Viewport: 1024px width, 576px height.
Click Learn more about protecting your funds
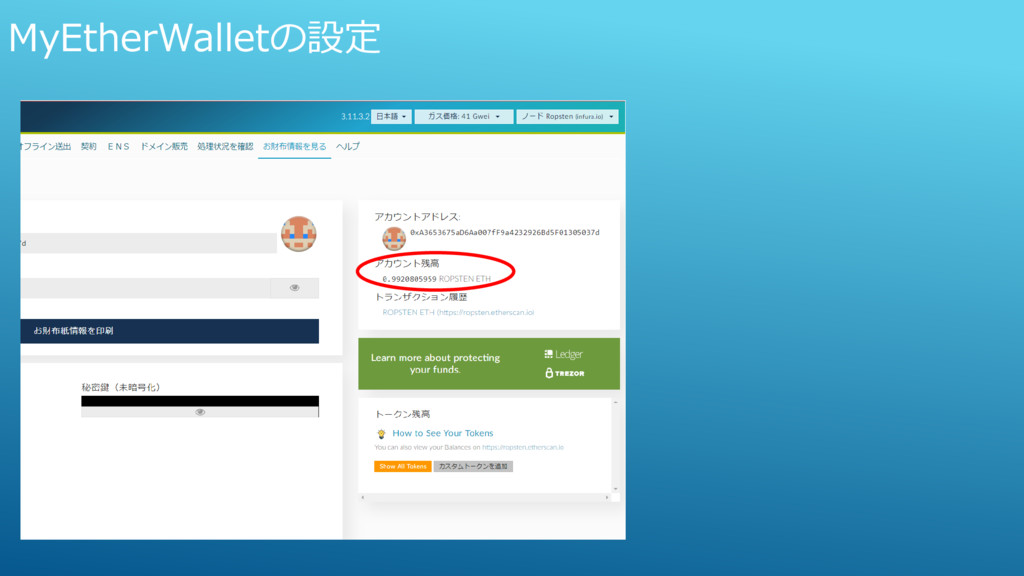click(x=436, y=363)
